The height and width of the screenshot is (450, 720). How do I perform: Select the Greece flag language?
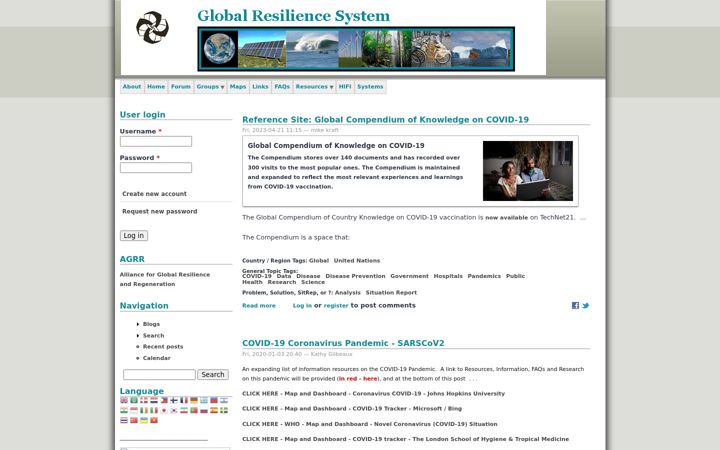(204, 400)
